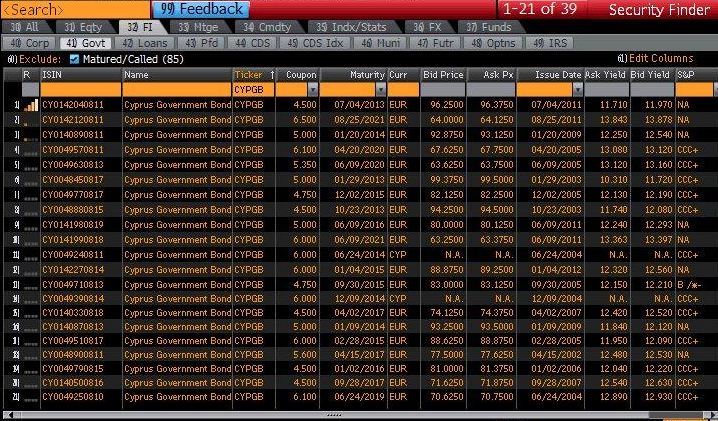
Task: Select the IRS sub-tab
Action: point(551,43)
